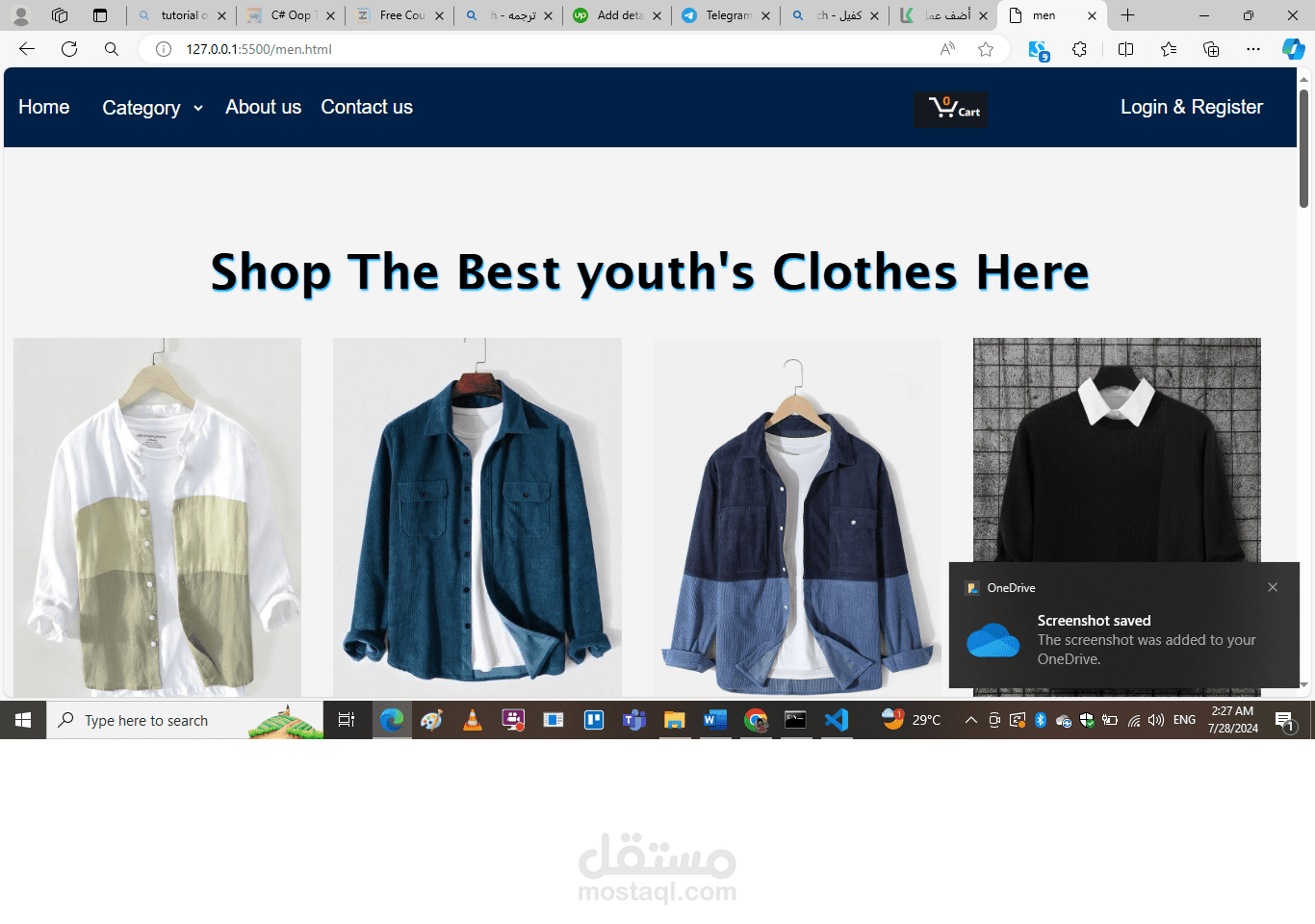The image size is (1315, 924).
Task: Click the page vertical scrollbar thumb
Action: click(x=1303, y=148)
